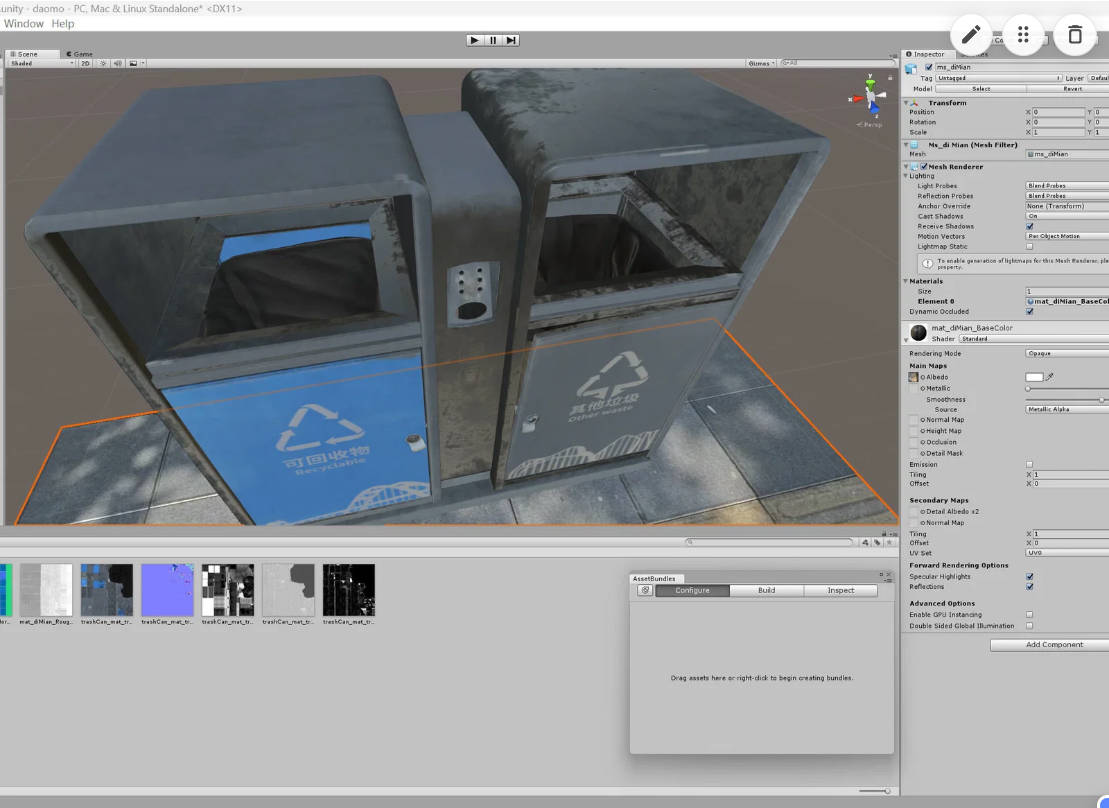Enable Lightmap Static checkbox

[1030, 247]
